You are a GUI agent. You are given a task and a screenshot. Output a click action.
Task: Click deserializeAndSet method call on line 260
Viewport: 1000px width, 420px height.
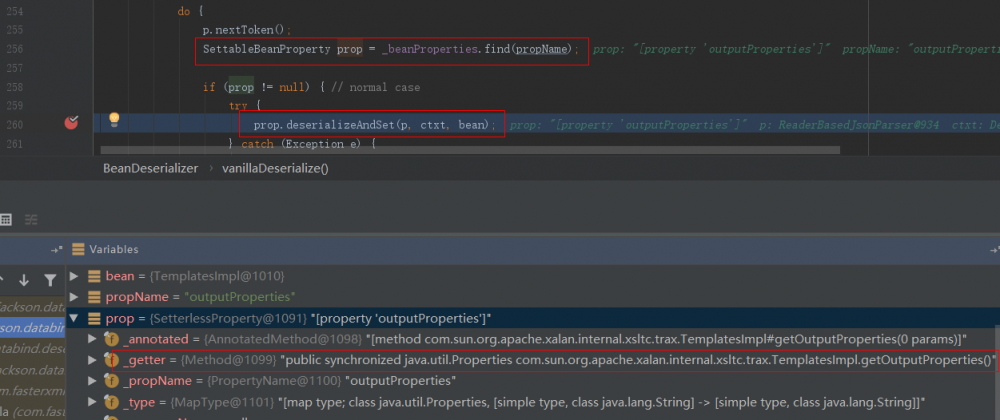[341, 124]
